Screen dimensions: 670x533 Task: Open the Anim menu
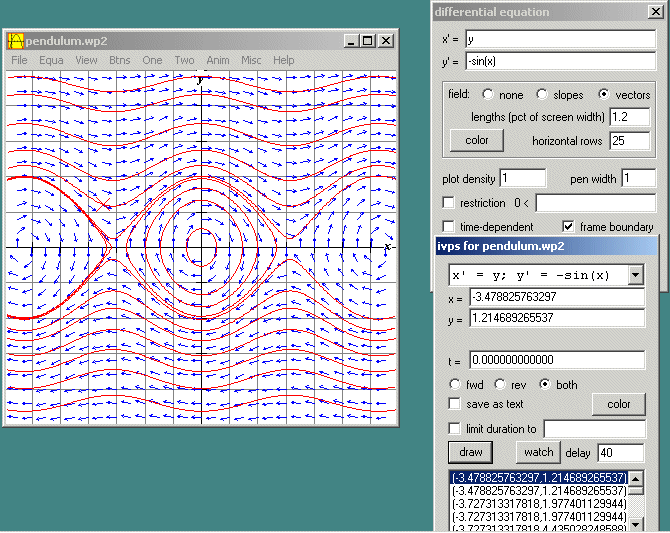[x=217, y=61]
